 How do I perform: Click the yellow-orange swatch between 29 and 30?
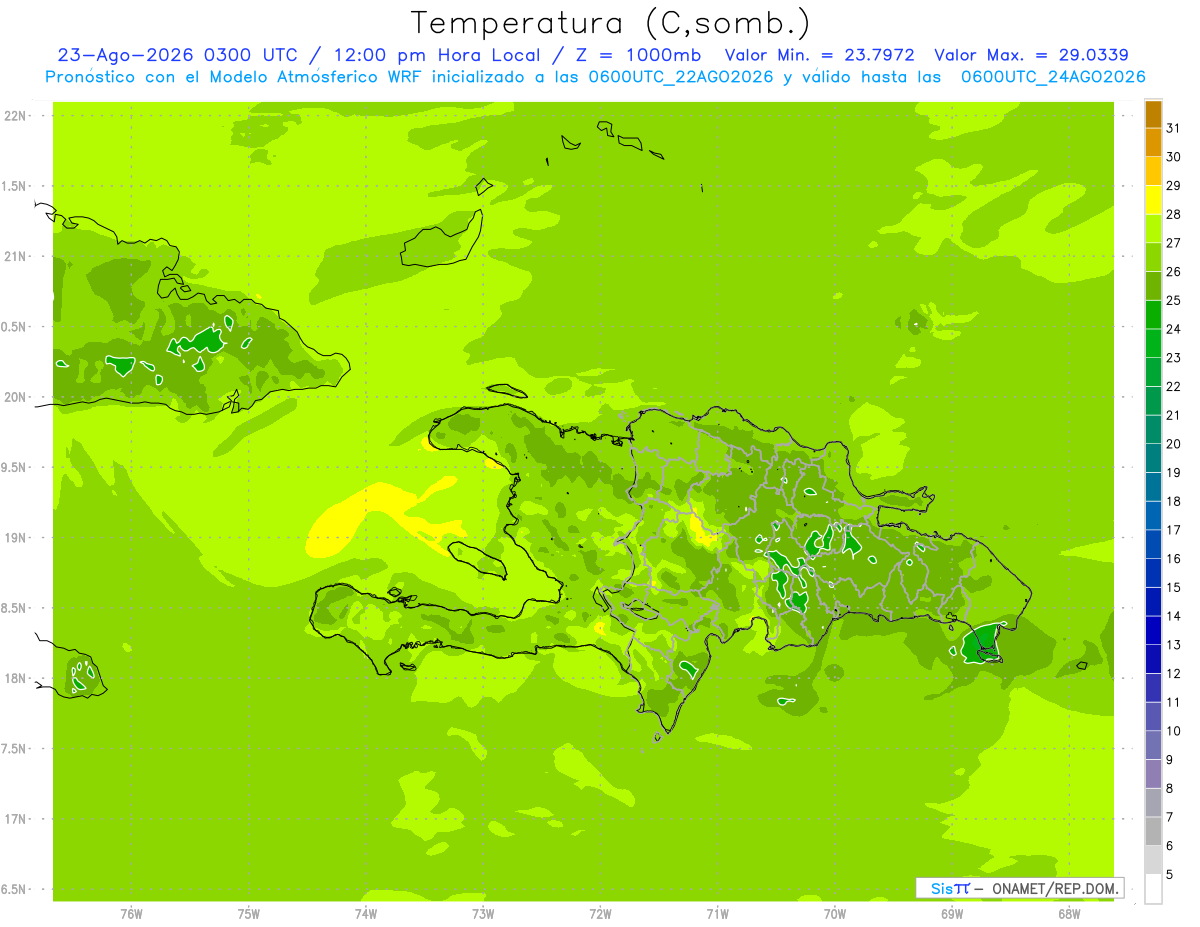(1153, 171)
